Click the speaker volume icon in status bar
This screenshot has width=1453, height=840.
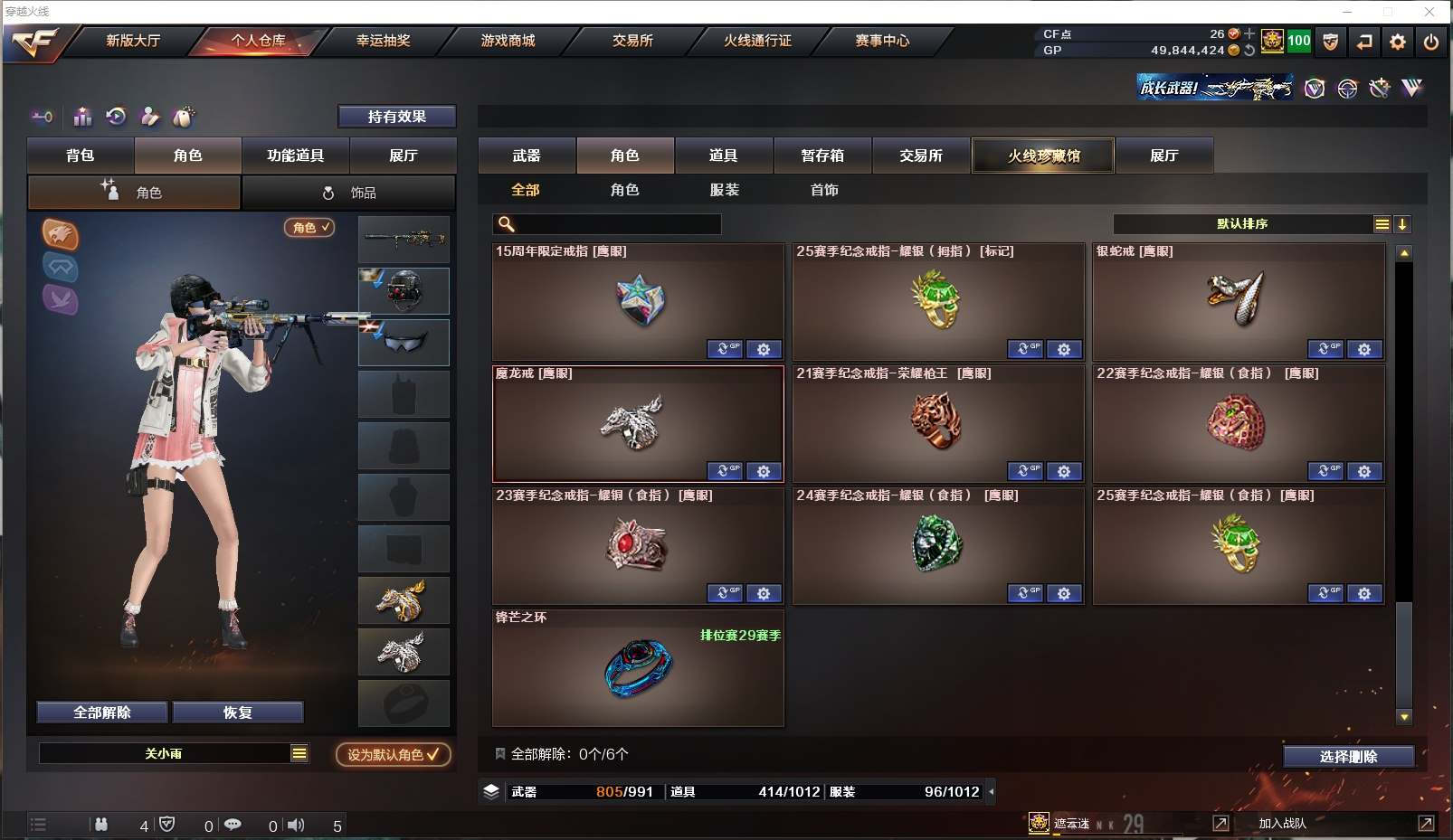[x=296, y=825]
